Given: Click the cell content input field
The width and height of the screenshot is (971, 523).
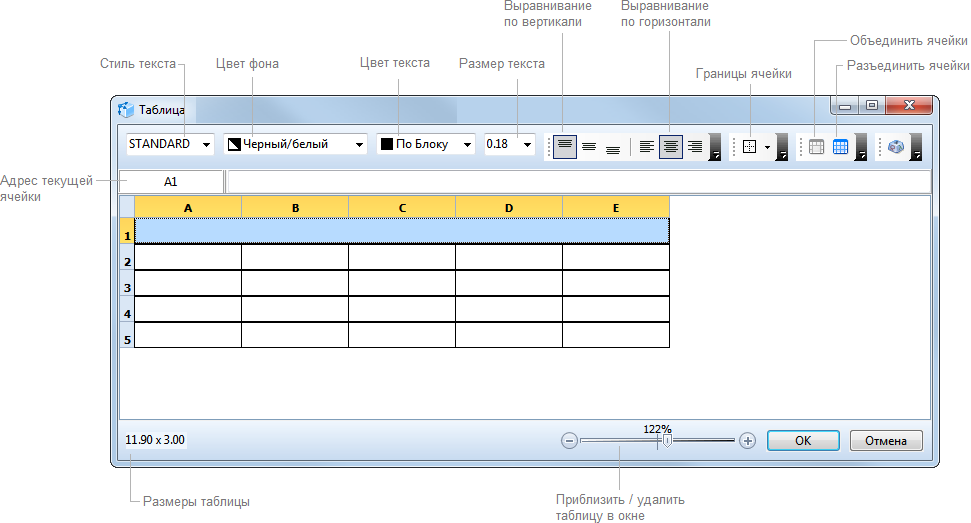Looking at the screenshot, I should pos(579,182).
